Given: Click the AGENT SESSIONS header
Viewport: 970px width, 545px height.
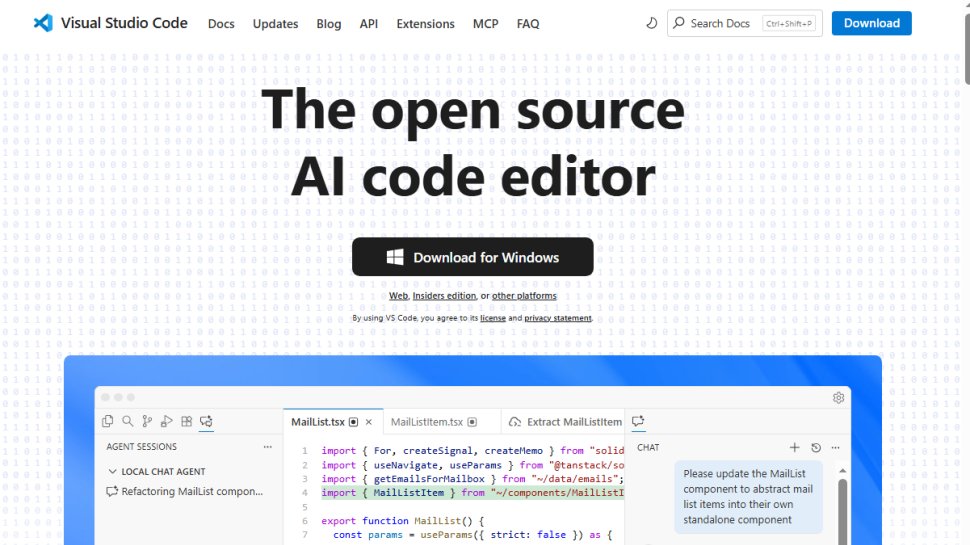Looking at the screenshot, I should click(142, 447).
